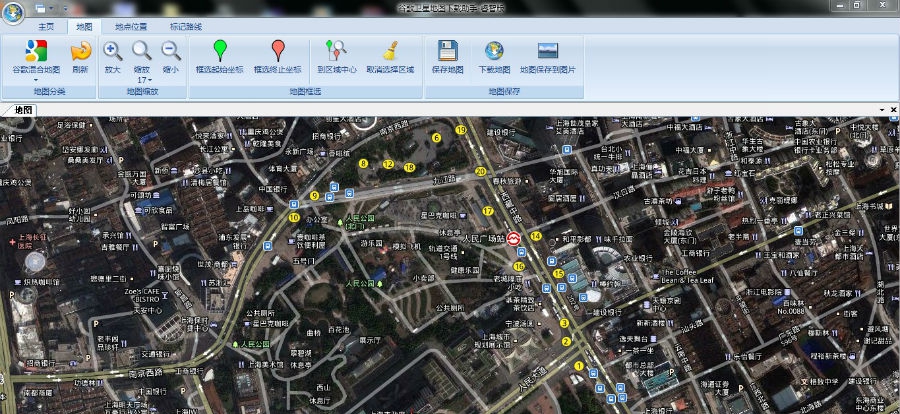The width and height of the screenshot is (900, 414).
Task: Click yellow map marker number 8
Action: click(363, 164)
